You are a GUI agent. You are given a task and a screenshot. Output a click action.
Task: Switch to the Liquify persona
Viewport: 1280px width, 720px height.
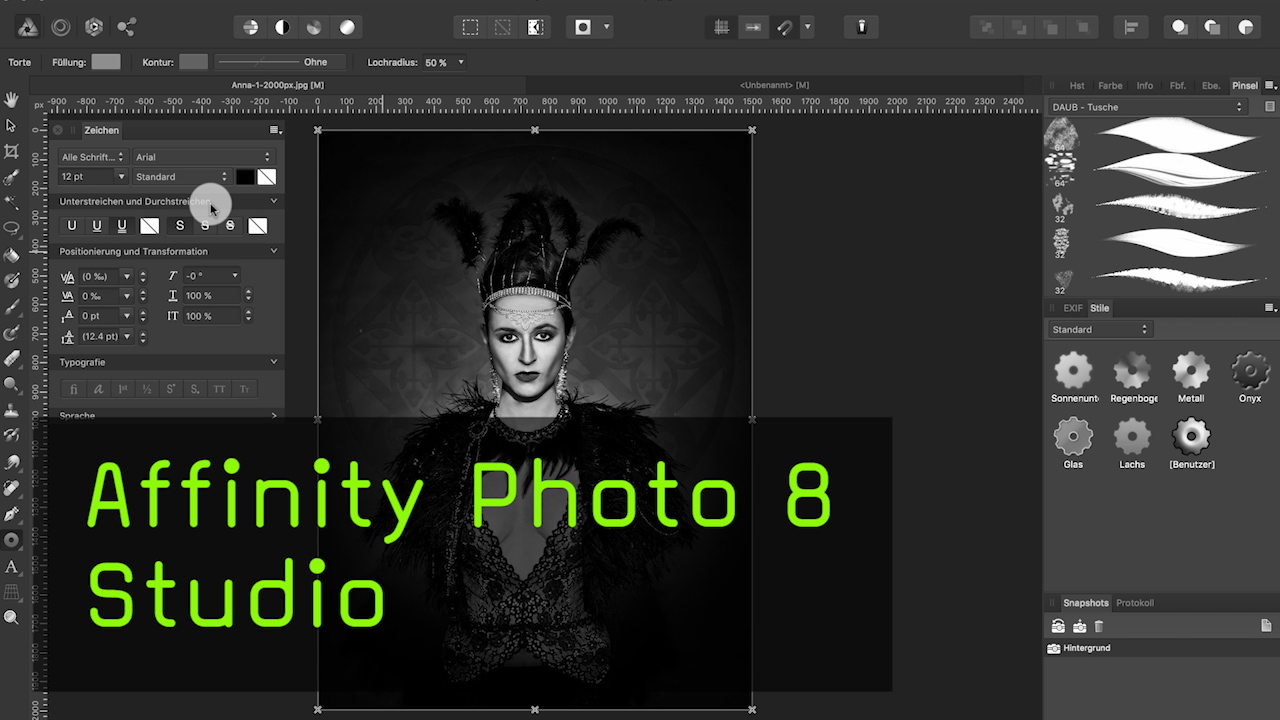pyautogui.click(x=60, y=27)
